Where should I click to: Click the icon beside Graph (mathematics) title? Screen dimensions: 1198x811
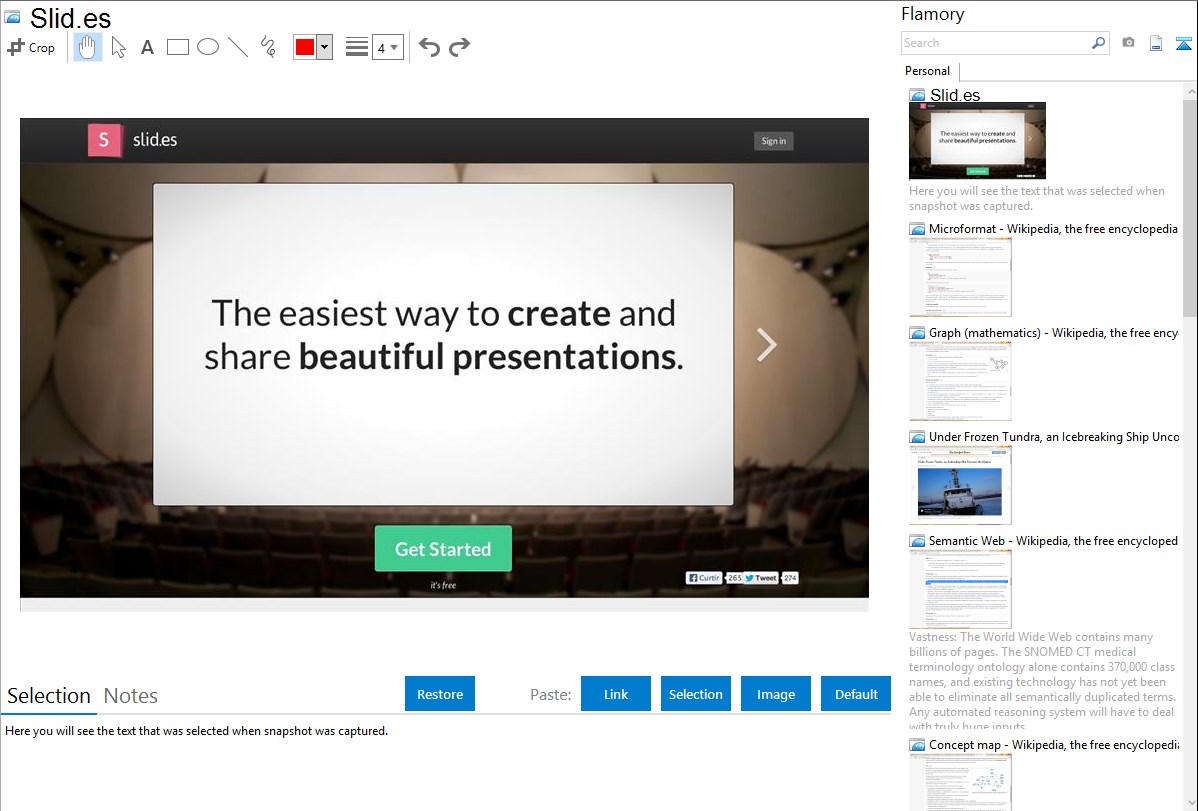point(917,333)
